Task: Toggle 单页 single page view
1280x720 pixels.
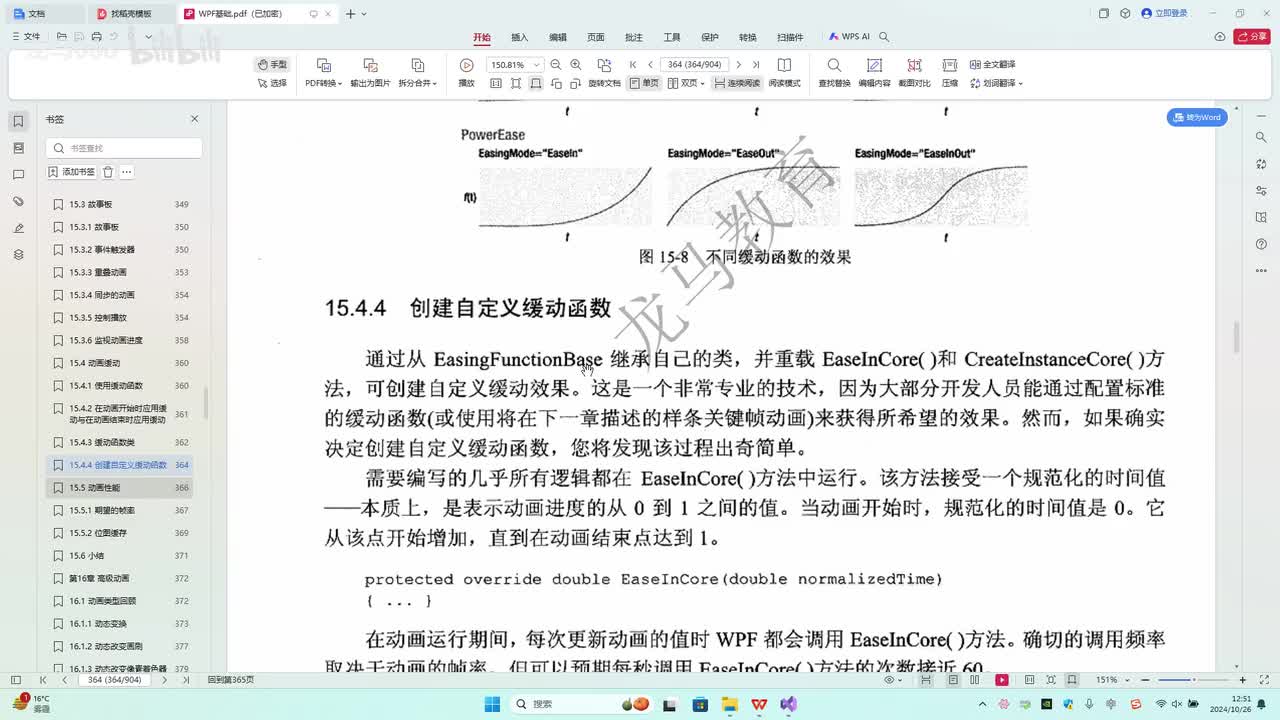Action: tap(644, 83)
